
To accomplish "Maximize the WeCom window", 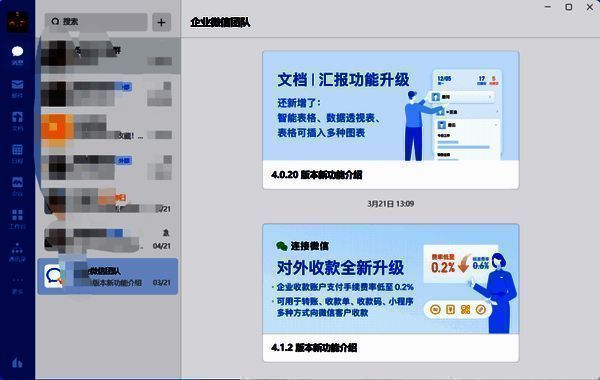I will 569,7.
